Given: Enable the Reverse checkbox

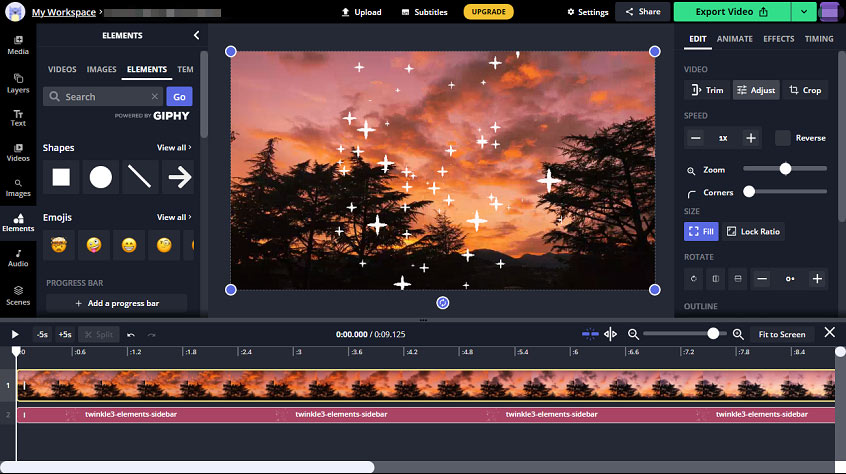Looking at the screenshot, I should [782, 138].
